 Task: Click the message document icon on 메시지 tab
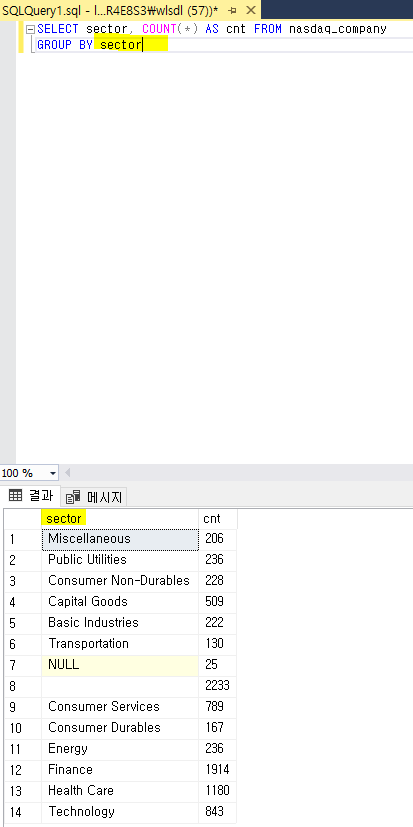coord(73,497)
